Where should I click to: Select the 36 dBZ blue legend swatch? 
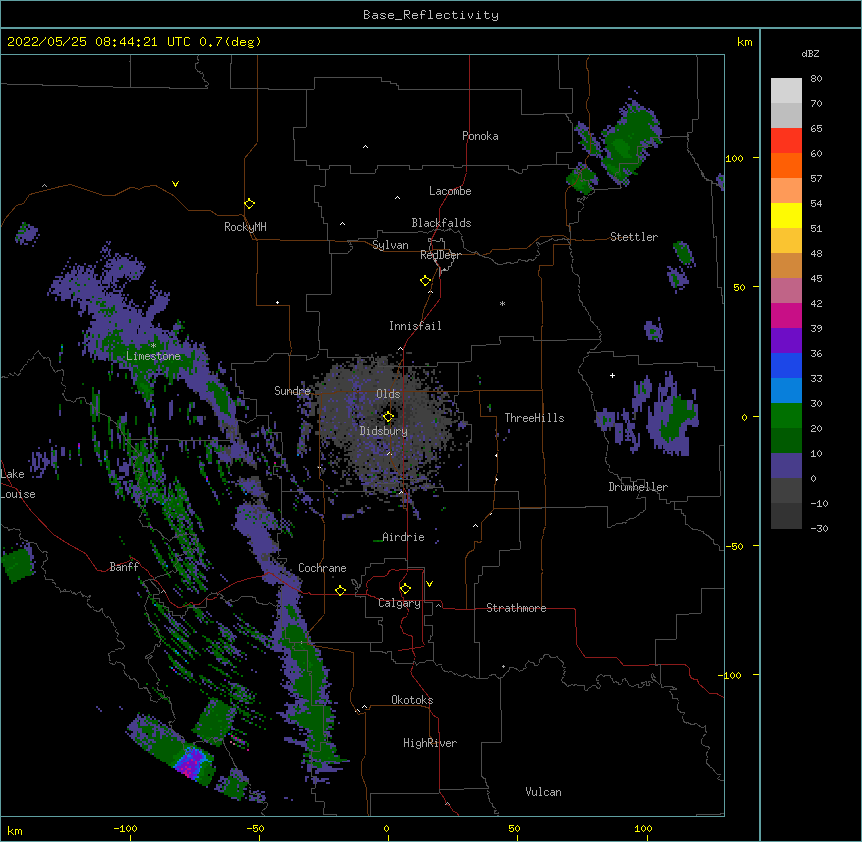click(x=786, y=365)
